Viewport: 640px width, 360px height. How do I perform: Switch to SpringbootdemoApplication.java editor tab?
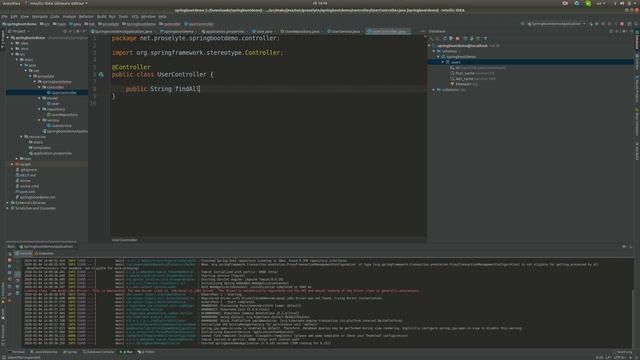123,31
